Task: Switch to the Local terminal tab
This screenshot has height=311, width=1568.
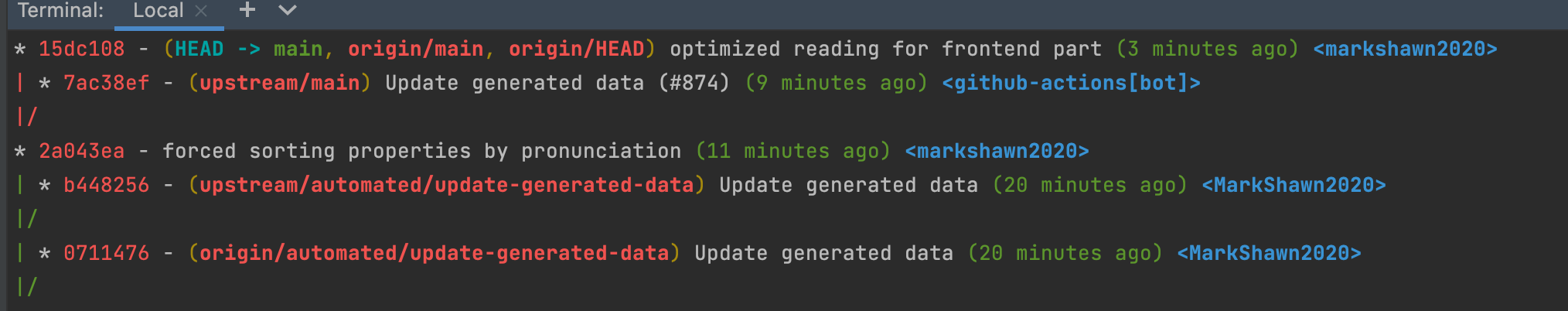Action: point(158,11)
